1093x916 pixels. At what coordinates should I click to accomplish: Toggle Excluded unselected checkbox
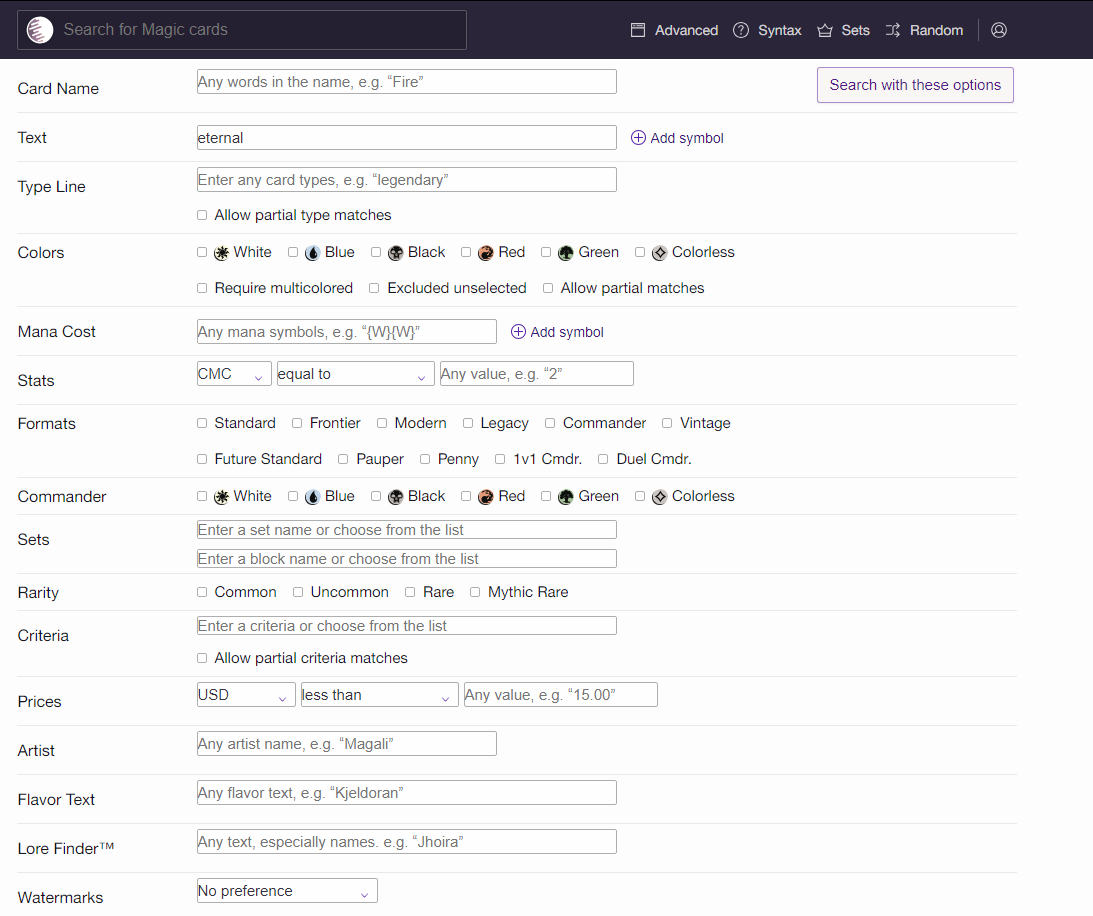click(x=374, y=288)
